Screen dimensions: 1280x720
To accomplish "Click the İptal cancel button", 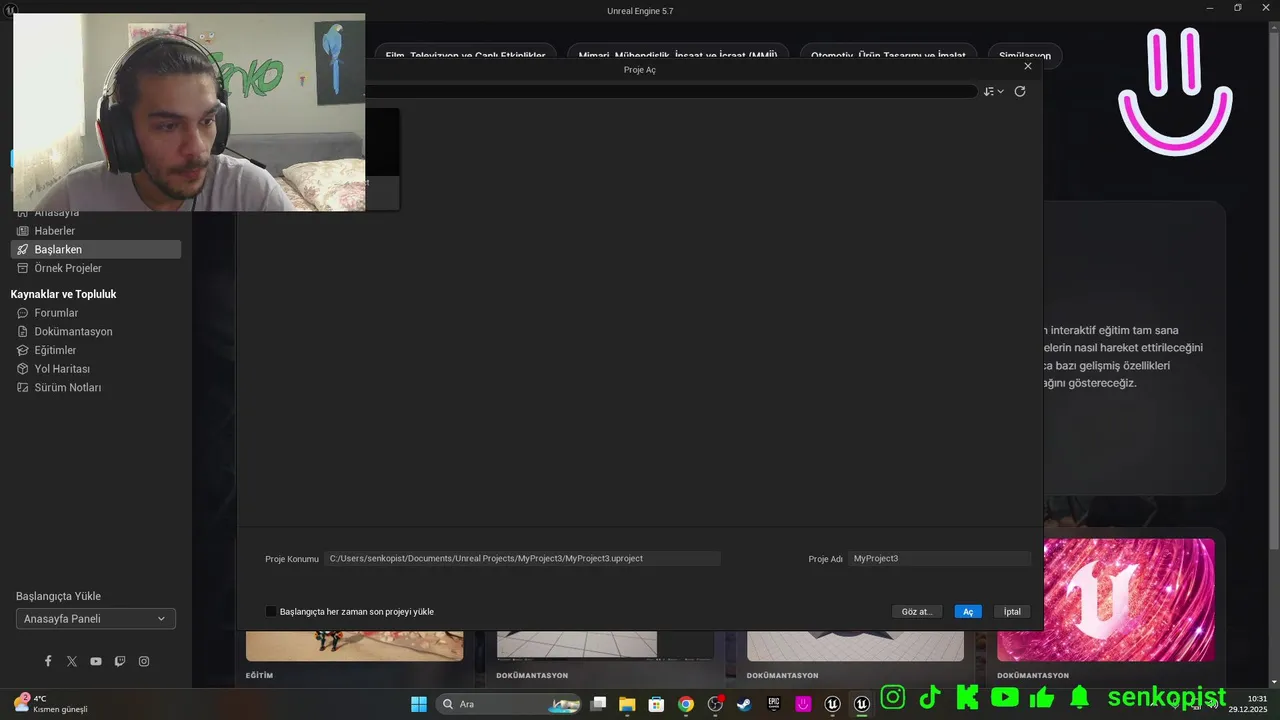I will pos(1012,611).
